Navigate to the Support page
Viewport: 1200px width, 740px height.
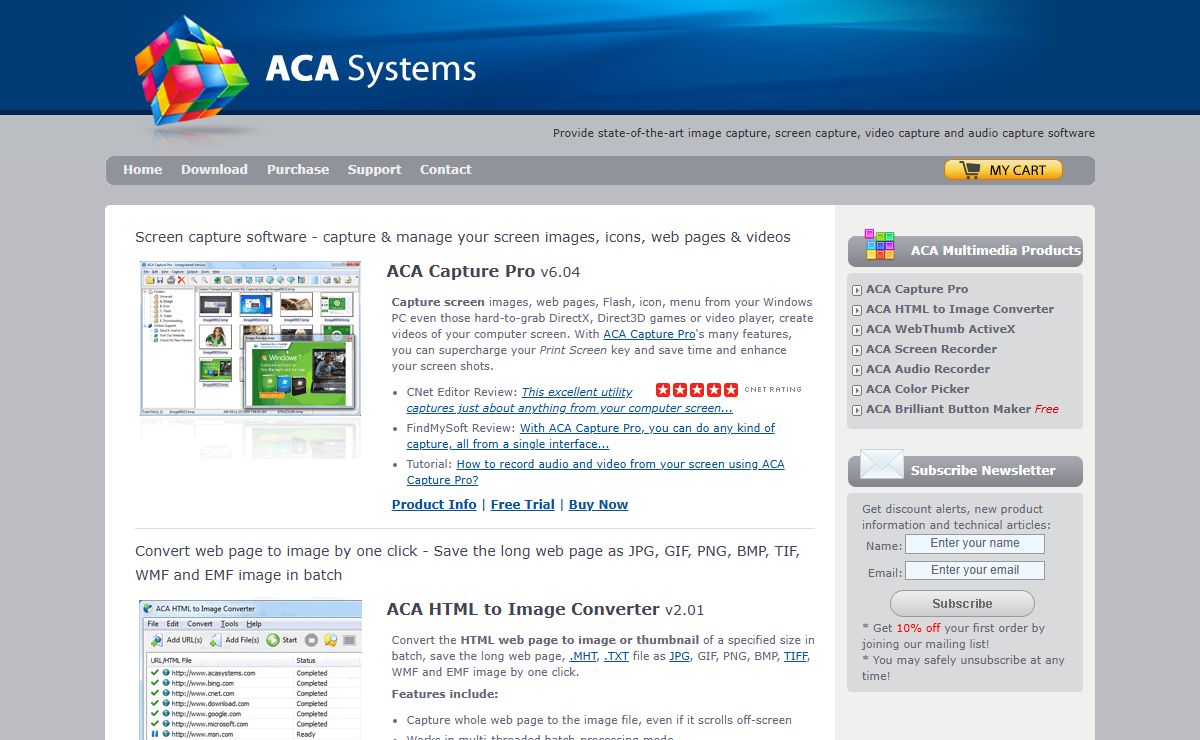[374, 170]
